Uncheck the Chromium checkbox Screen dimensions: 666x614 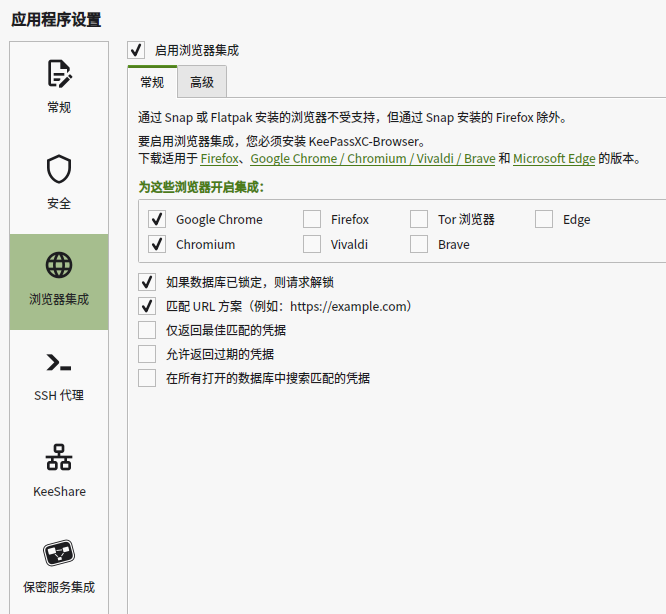pos(157,244)
